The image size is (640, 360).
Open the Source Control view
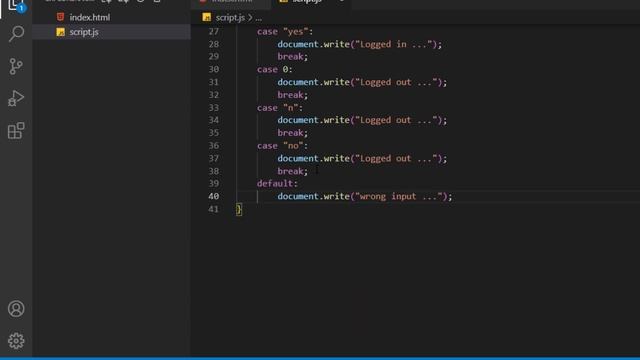click(16, 66)
